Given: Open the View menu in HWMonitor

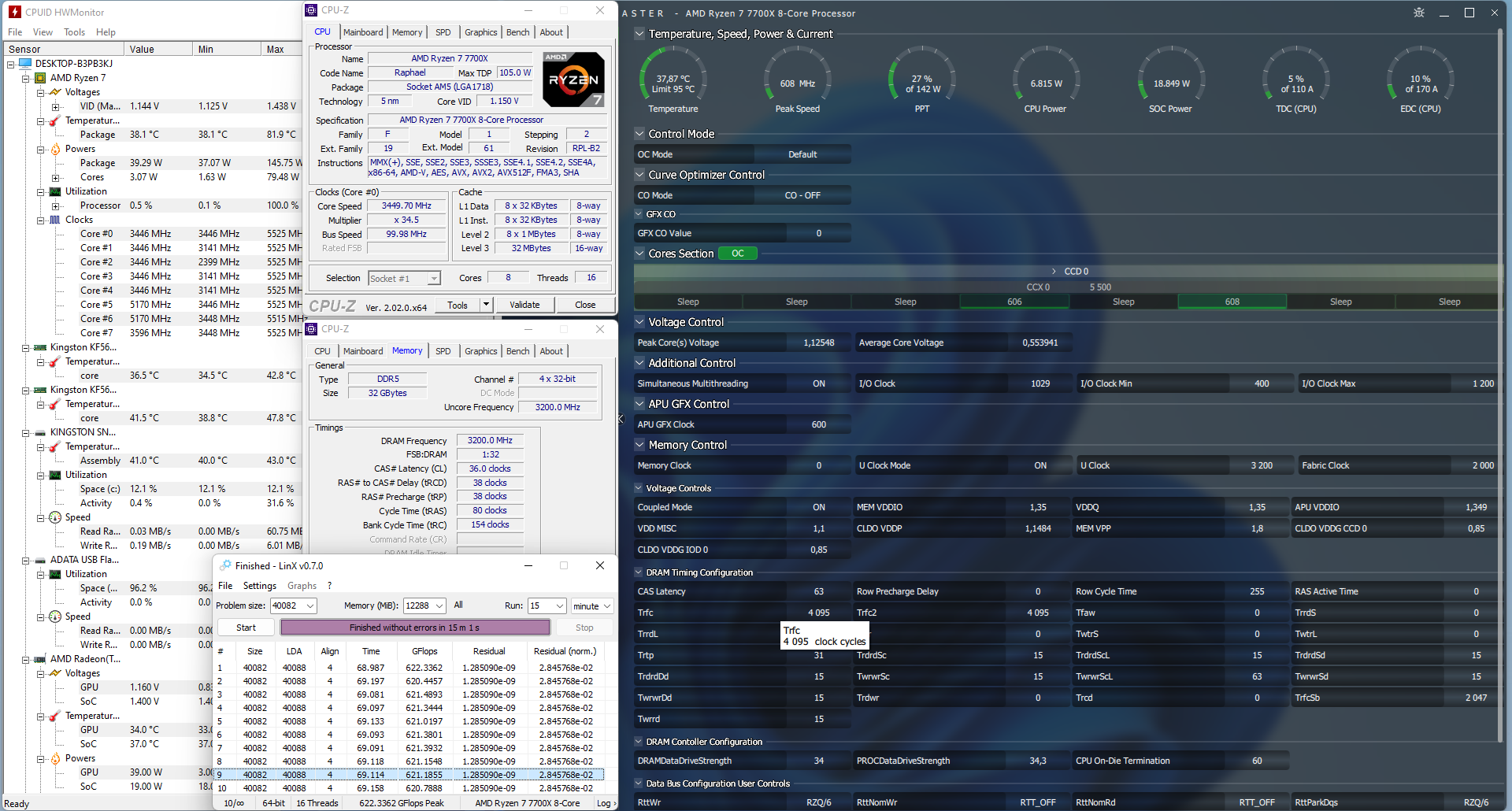Looking at the screenshot, I should click(43, 32).
